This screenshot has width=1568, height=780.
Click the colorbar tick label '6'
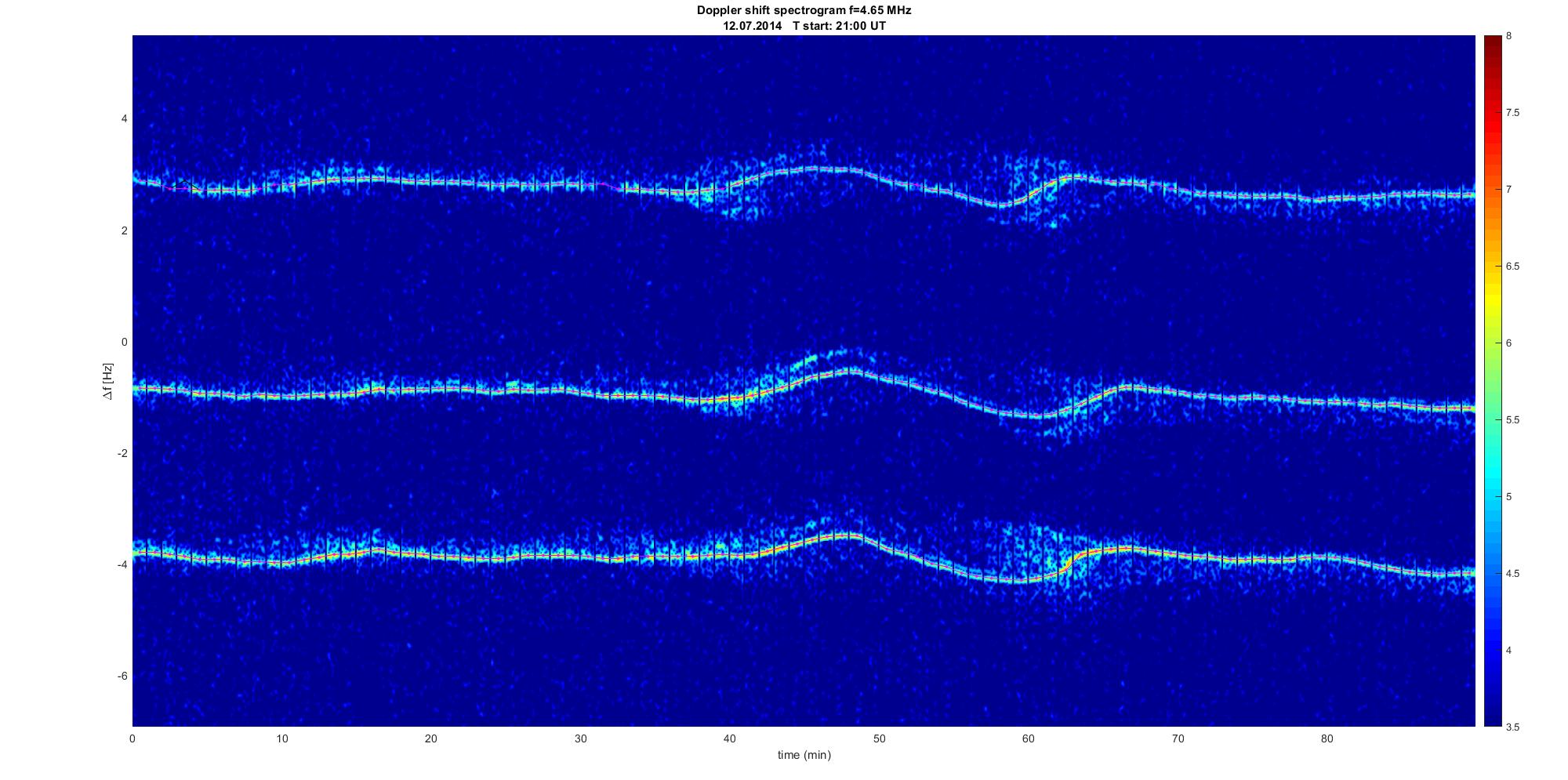coord(1508,343)
